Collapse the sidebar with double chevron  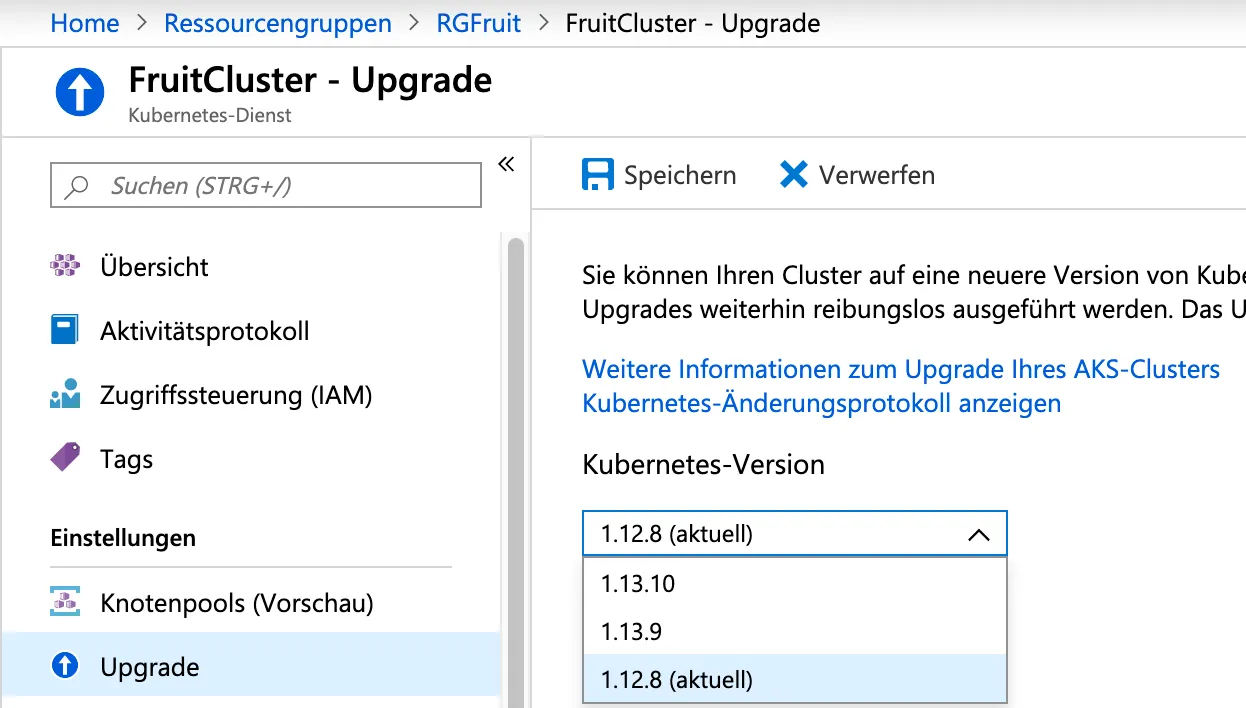[506, 165]
